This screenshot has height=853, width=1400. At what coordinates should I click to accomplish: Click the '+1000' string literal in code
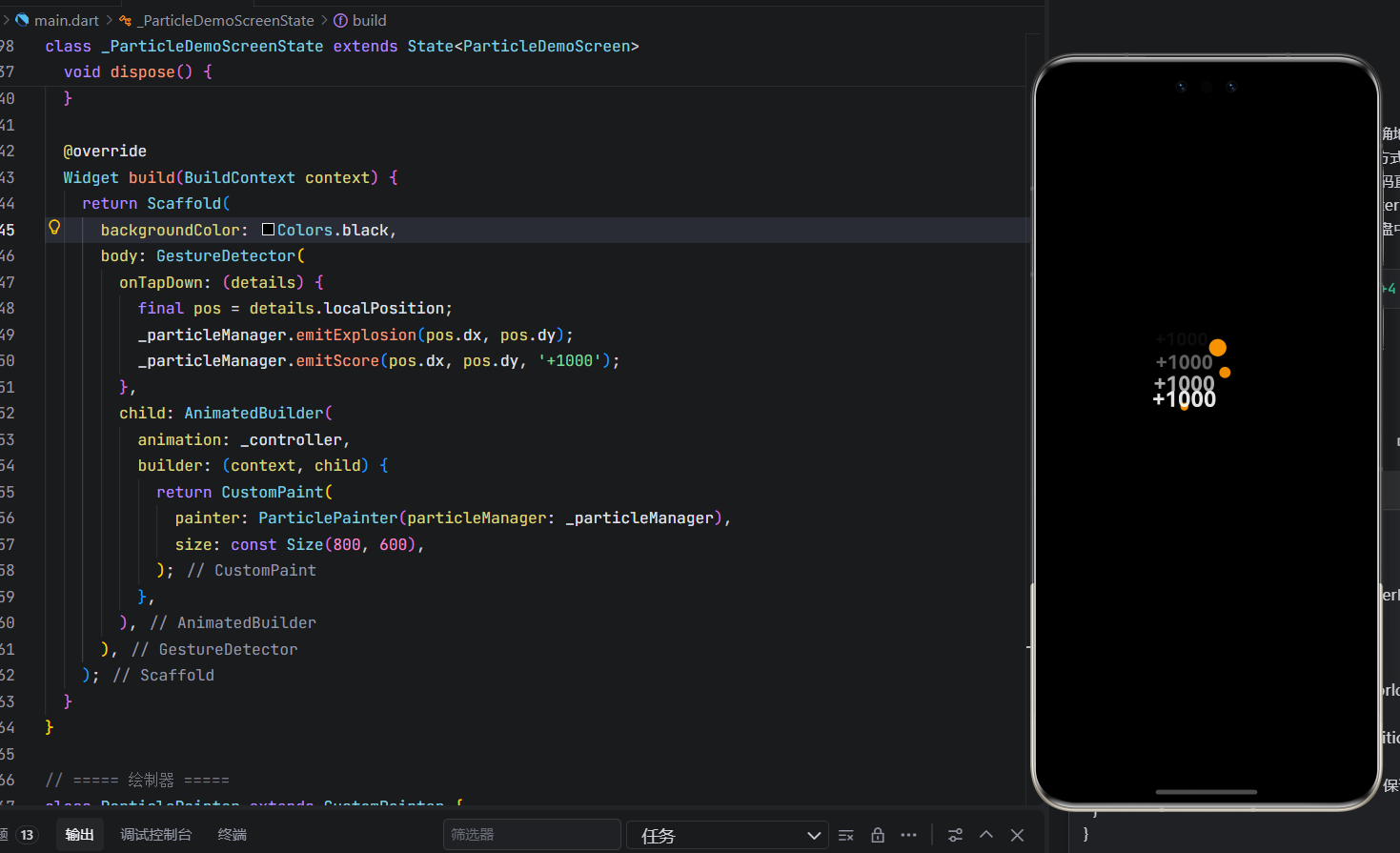pyautogui.click(x=570, y=360)
